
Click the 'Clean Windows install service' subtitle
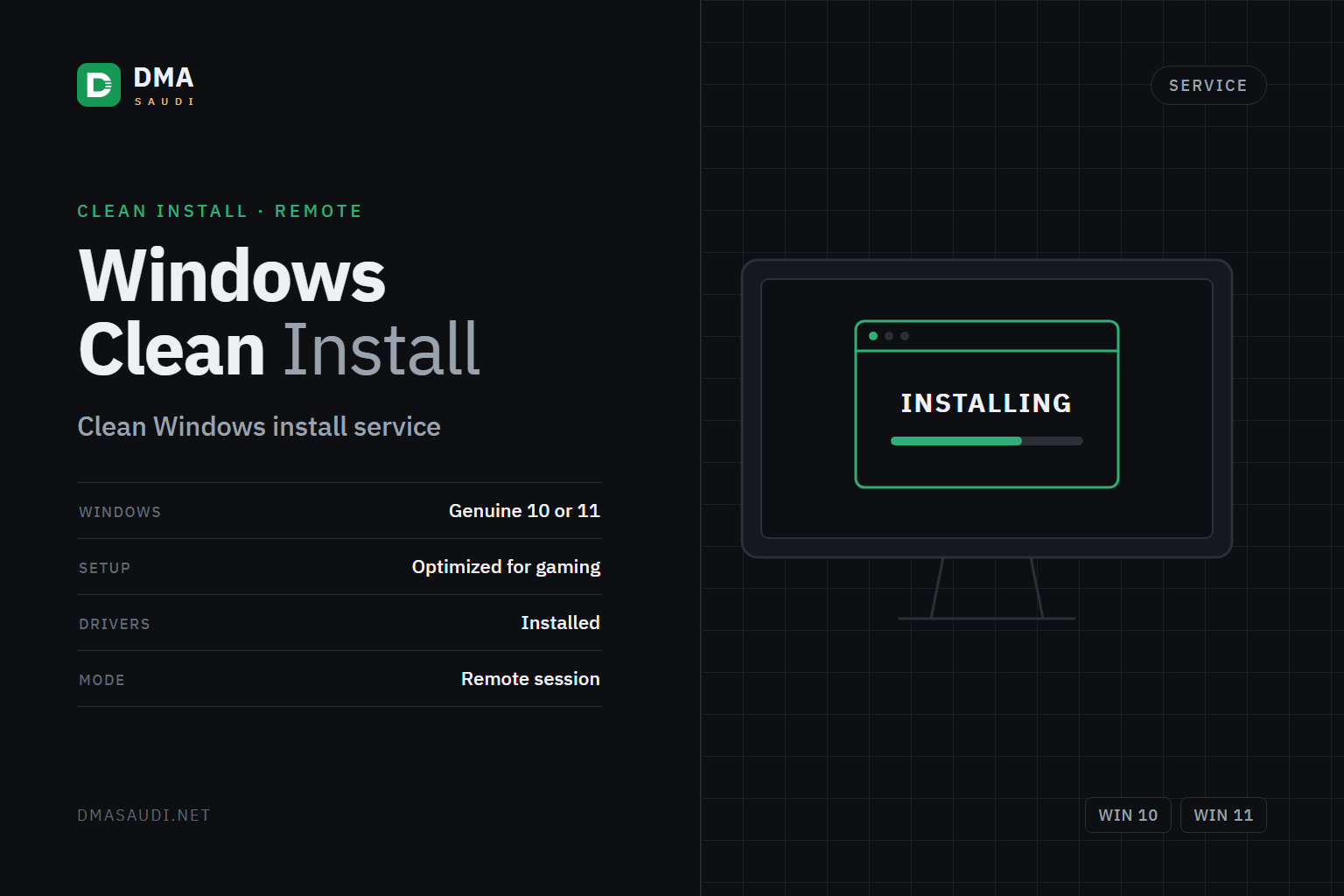259,426
